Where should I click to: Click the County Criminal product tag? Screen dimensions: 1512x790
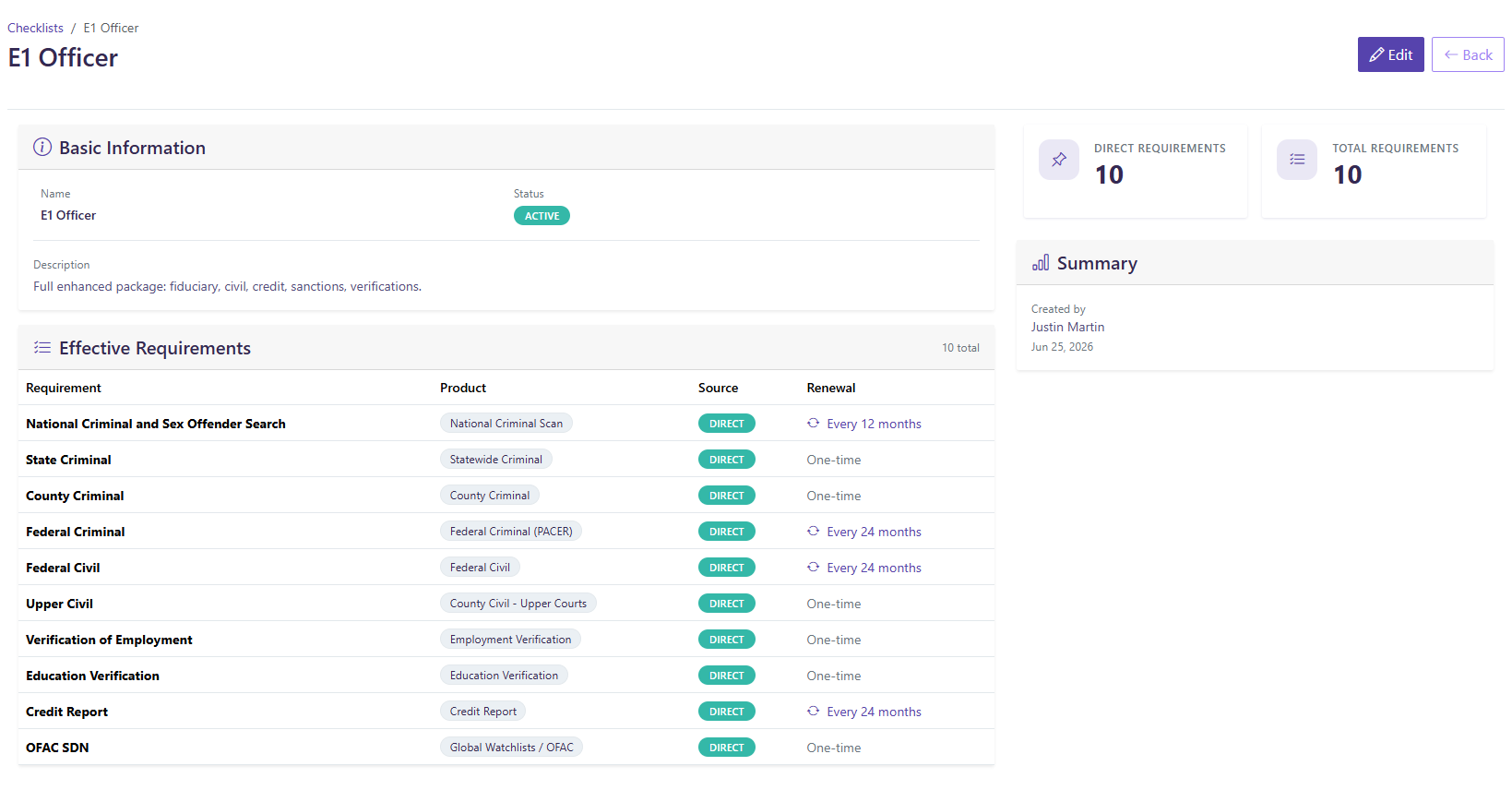(x=490, y=495)
